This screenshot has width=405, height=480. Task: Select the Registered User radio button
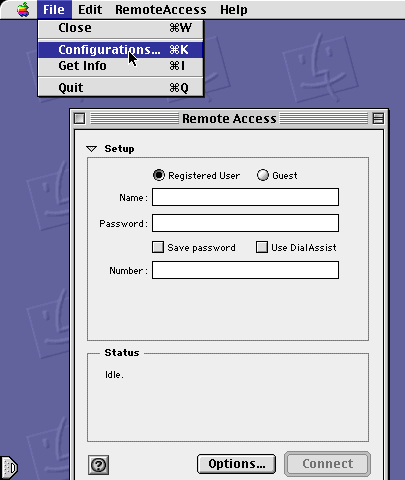point(159,175)
